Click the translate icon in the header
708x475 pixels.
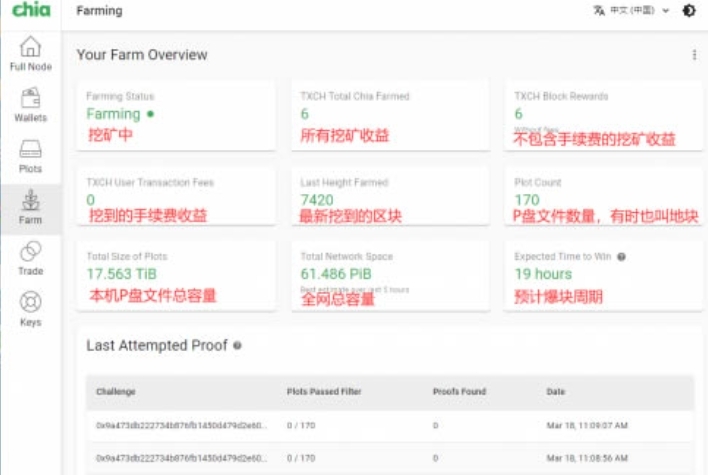coord(599,11)
